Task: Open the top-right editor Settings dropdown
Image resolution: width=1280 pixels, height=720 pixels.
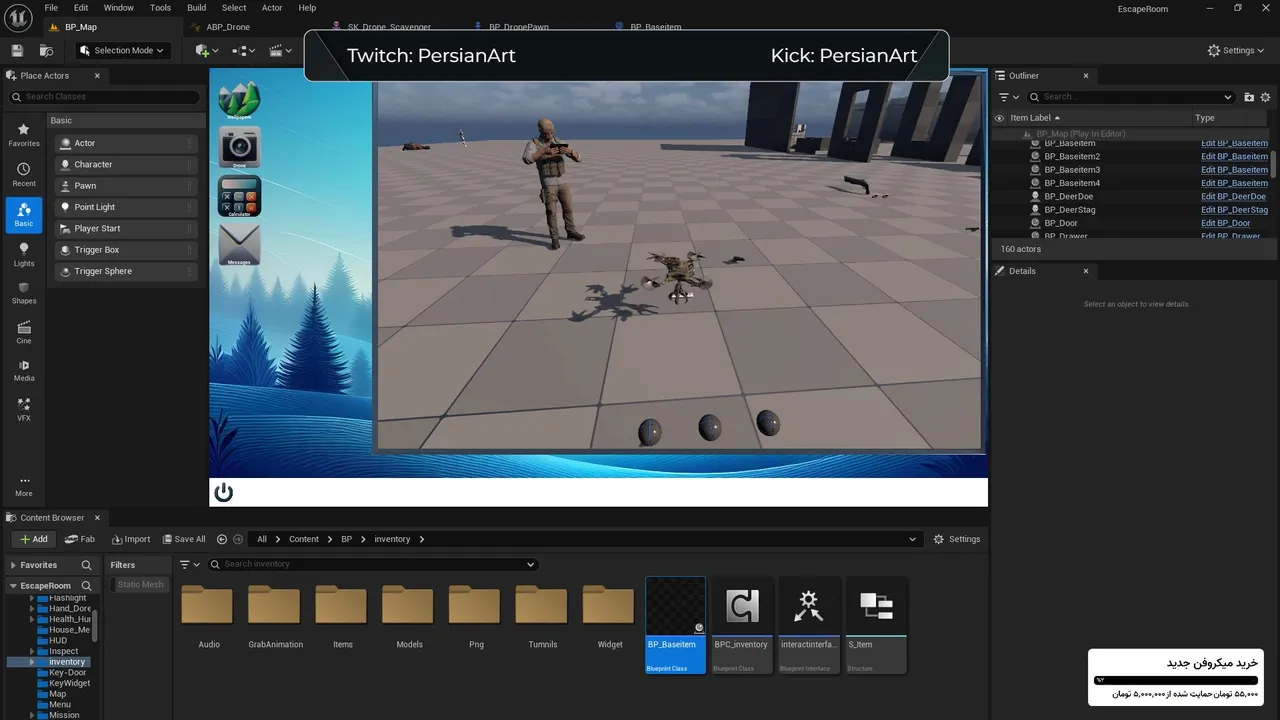Action: (x=1237, y=50)
